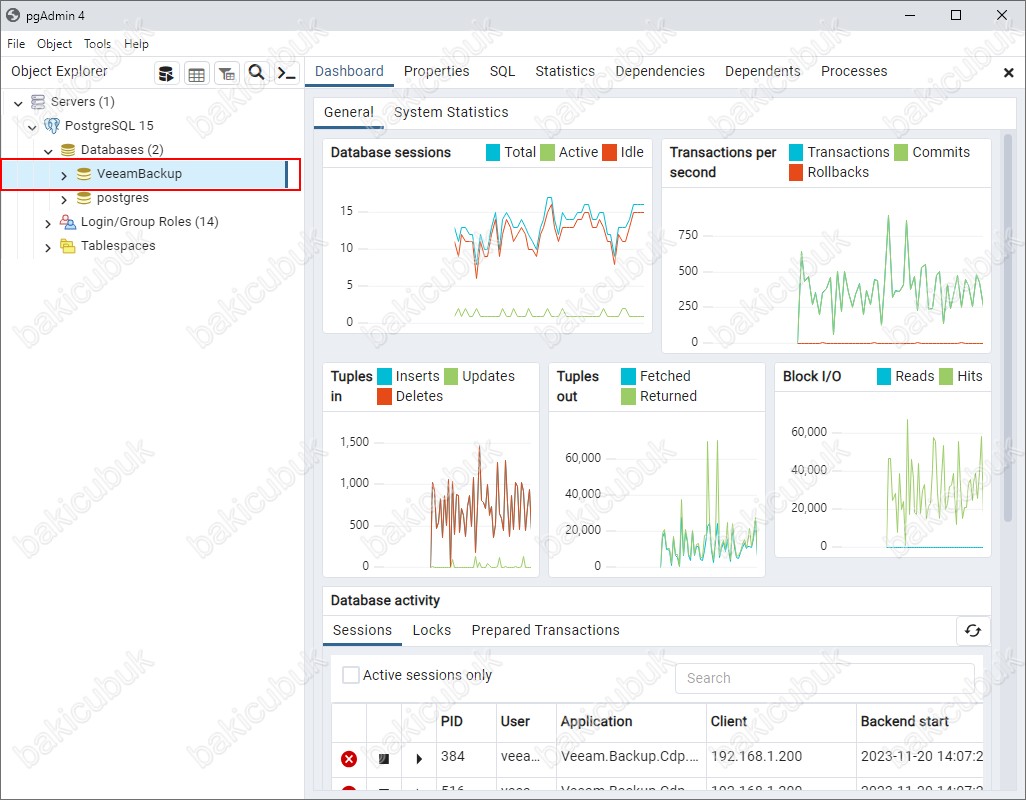Click the Reads legend swatch
Screen dimensions: 1026x800
(884, 377)
